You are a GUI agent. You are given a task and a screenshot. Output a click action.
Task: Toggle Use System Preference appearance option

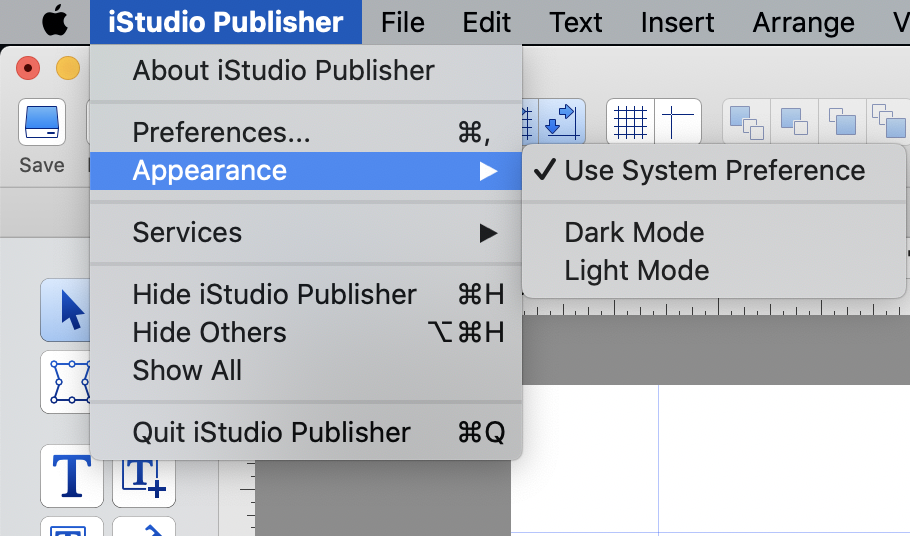click(714, 171)
